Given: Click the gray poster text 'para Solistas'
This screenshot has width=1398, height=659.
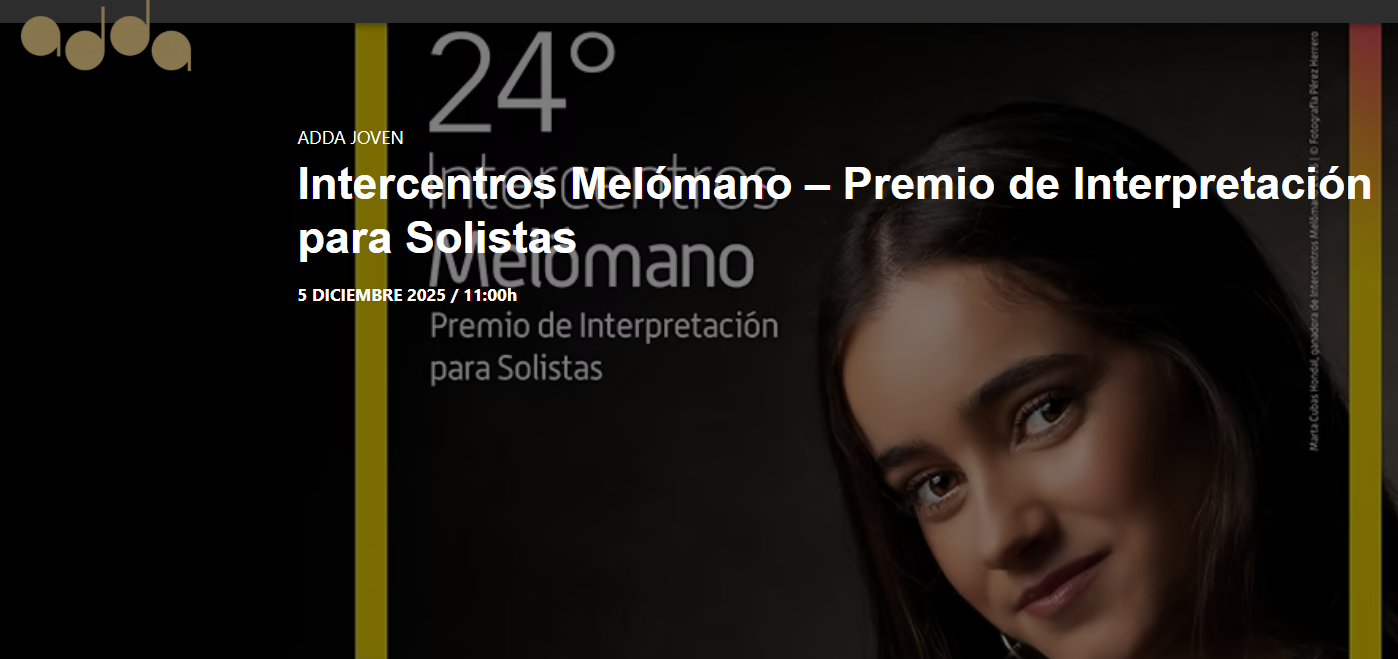Looking at the screenshot, I should [x=516, y=369].
